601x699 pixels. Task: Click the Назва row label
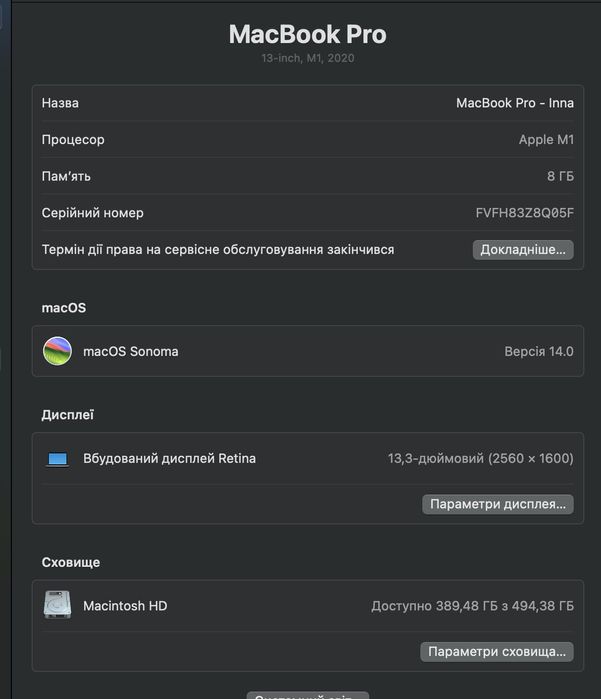60,103
